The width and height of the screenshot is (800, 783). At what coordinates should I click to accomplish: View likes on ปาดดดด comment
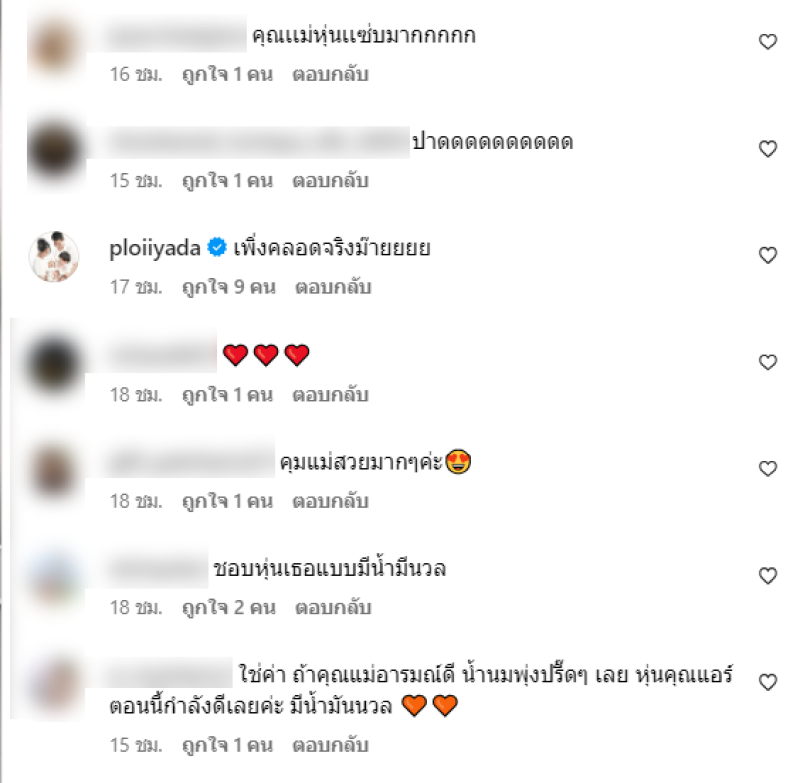click(x=228, y=181)
